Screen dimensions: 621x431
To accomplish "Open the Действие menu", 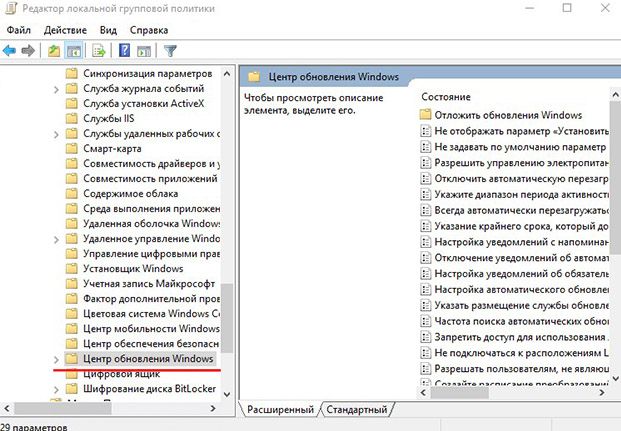I will [65, 30].
